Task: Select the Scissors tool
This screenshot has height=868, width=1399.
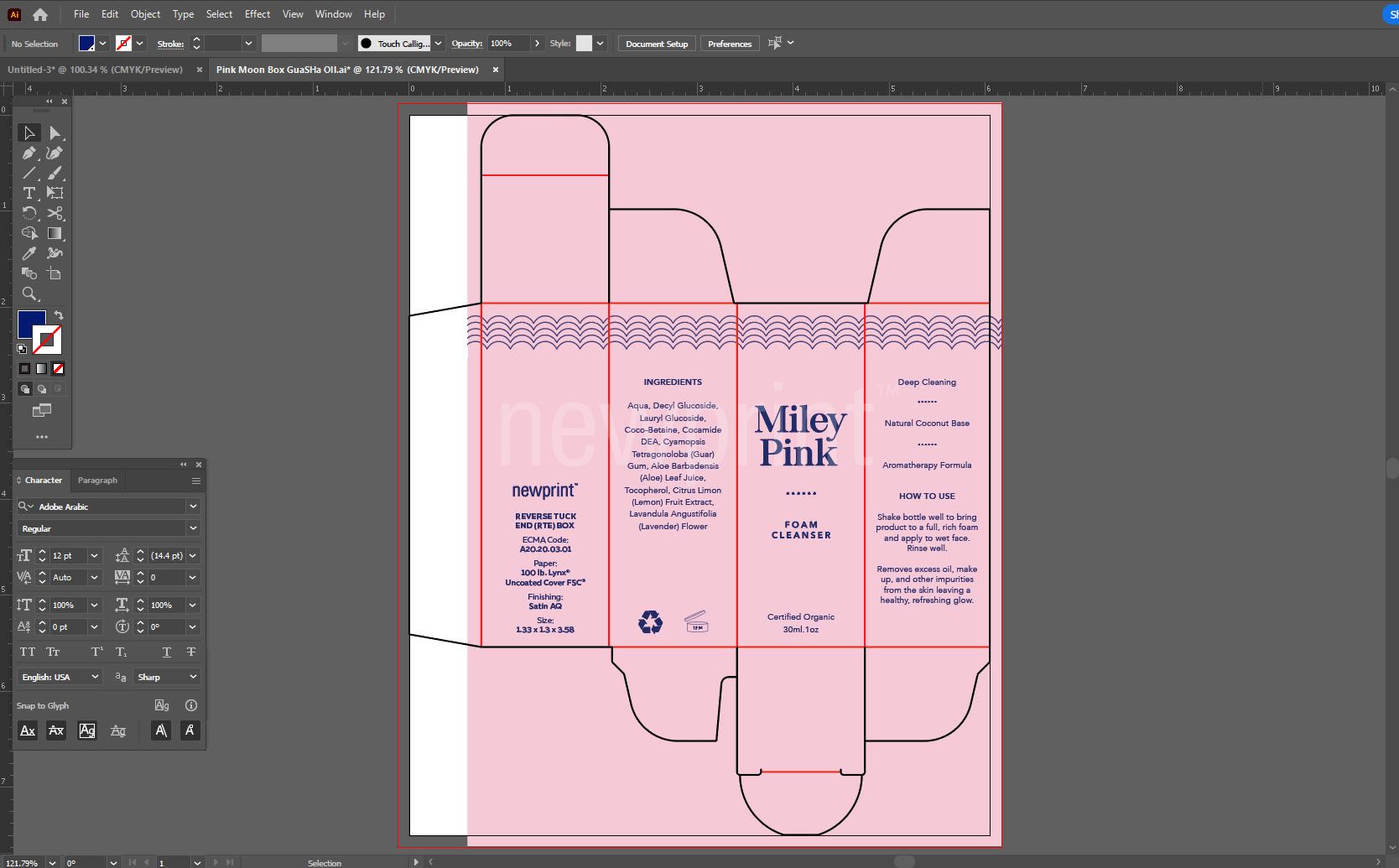Action: (x=55, y=214)
